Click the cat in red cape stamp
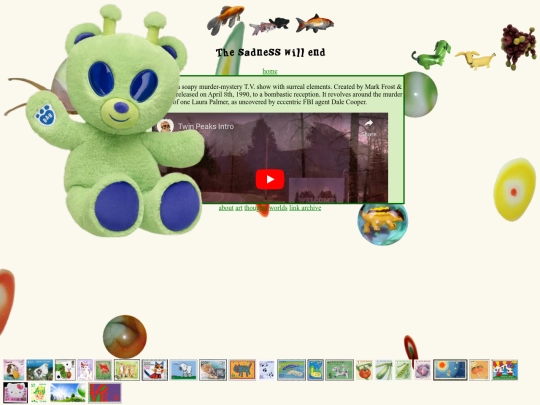Screen dimensions: 540x405 tap(155, 370)
